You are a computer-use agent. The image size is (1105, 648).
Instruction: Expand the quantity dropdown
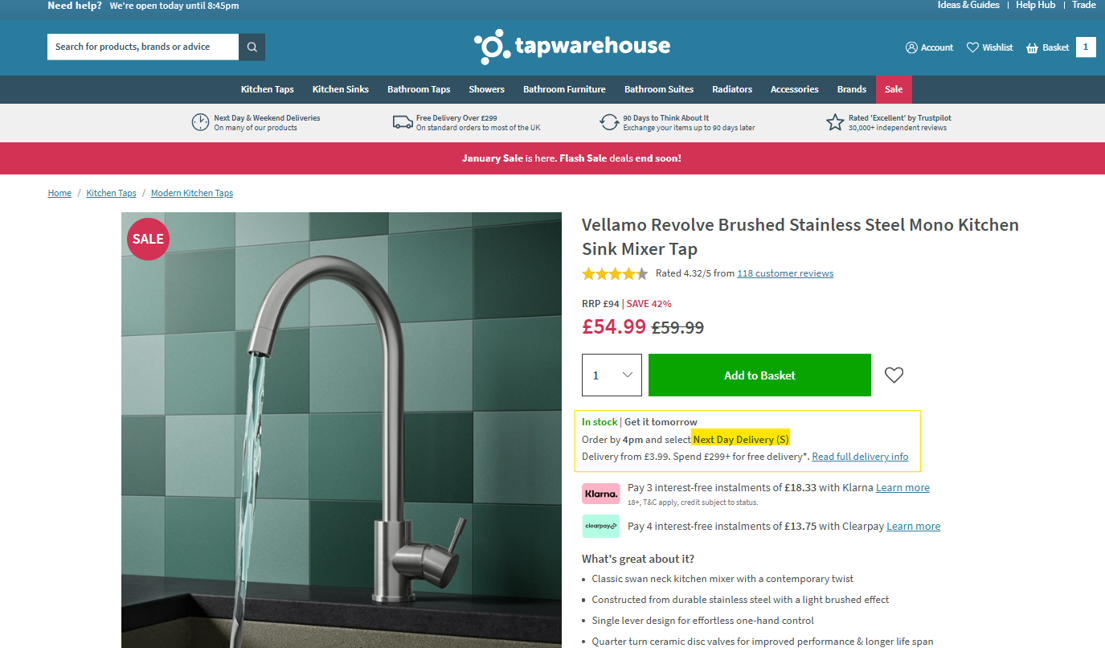(612, 375)
